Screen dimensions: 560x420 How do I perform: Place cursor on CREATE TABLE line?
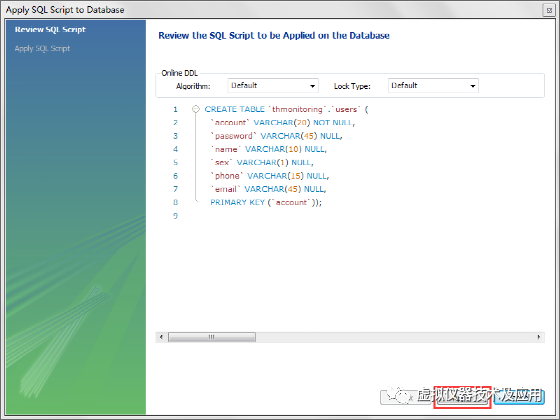(x=286, y=109)
